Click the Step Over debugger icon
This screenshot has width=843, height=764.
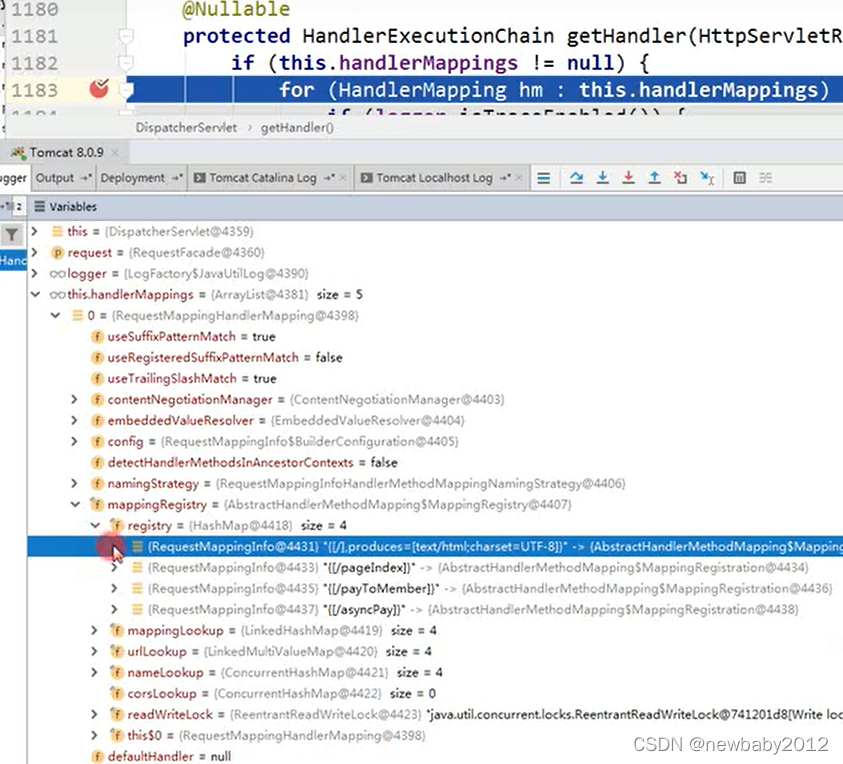pyautogui.click(x=576, y=177)
